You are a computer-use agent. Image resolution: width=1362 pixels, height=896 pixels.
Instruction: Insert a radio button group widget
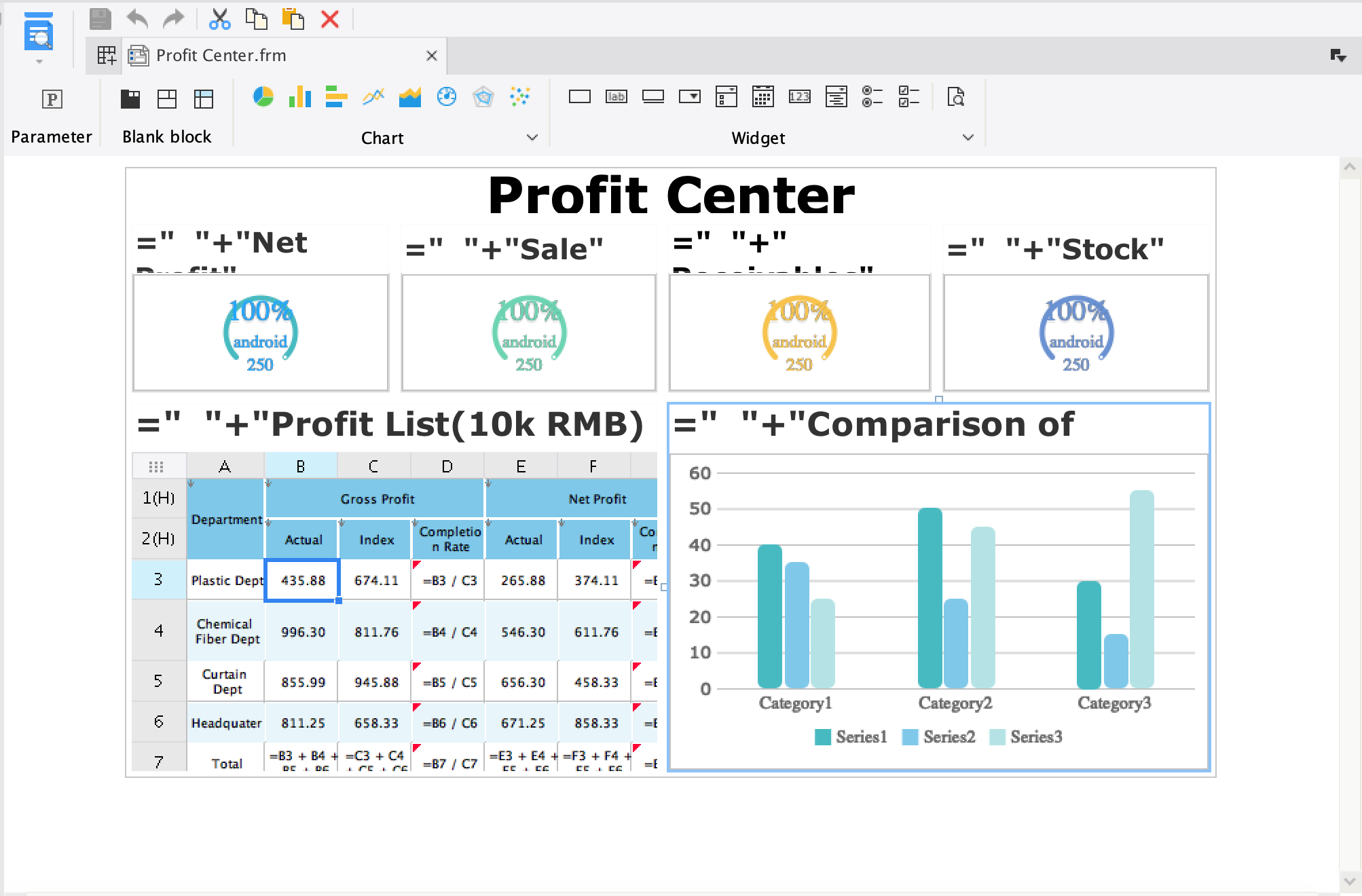(x=873, y=97)
